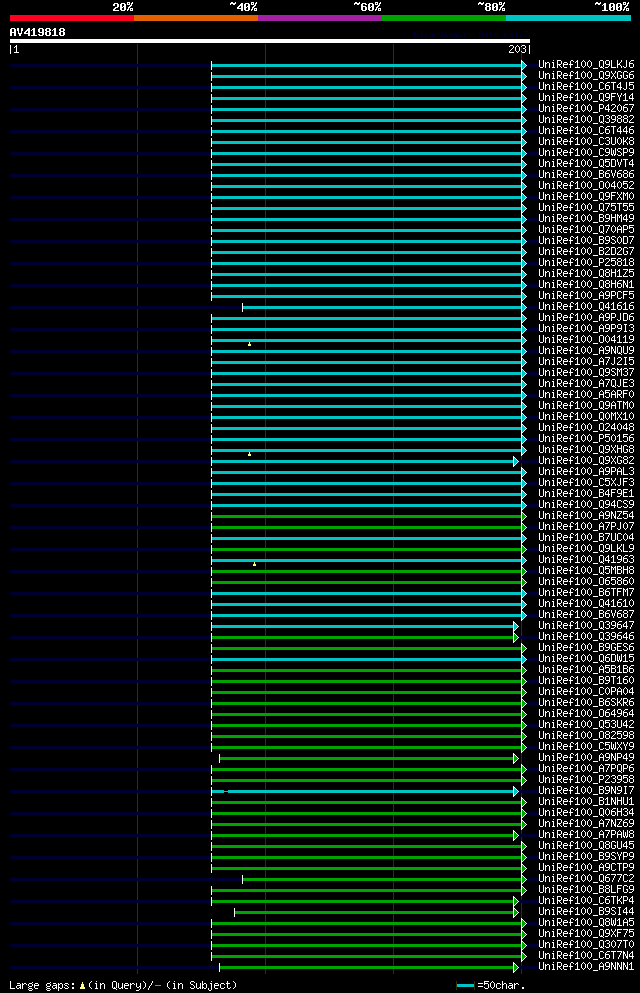Select the label UniRef100_A9PAL3
This screenshot has height=993, width=640.
coord(586,472)
